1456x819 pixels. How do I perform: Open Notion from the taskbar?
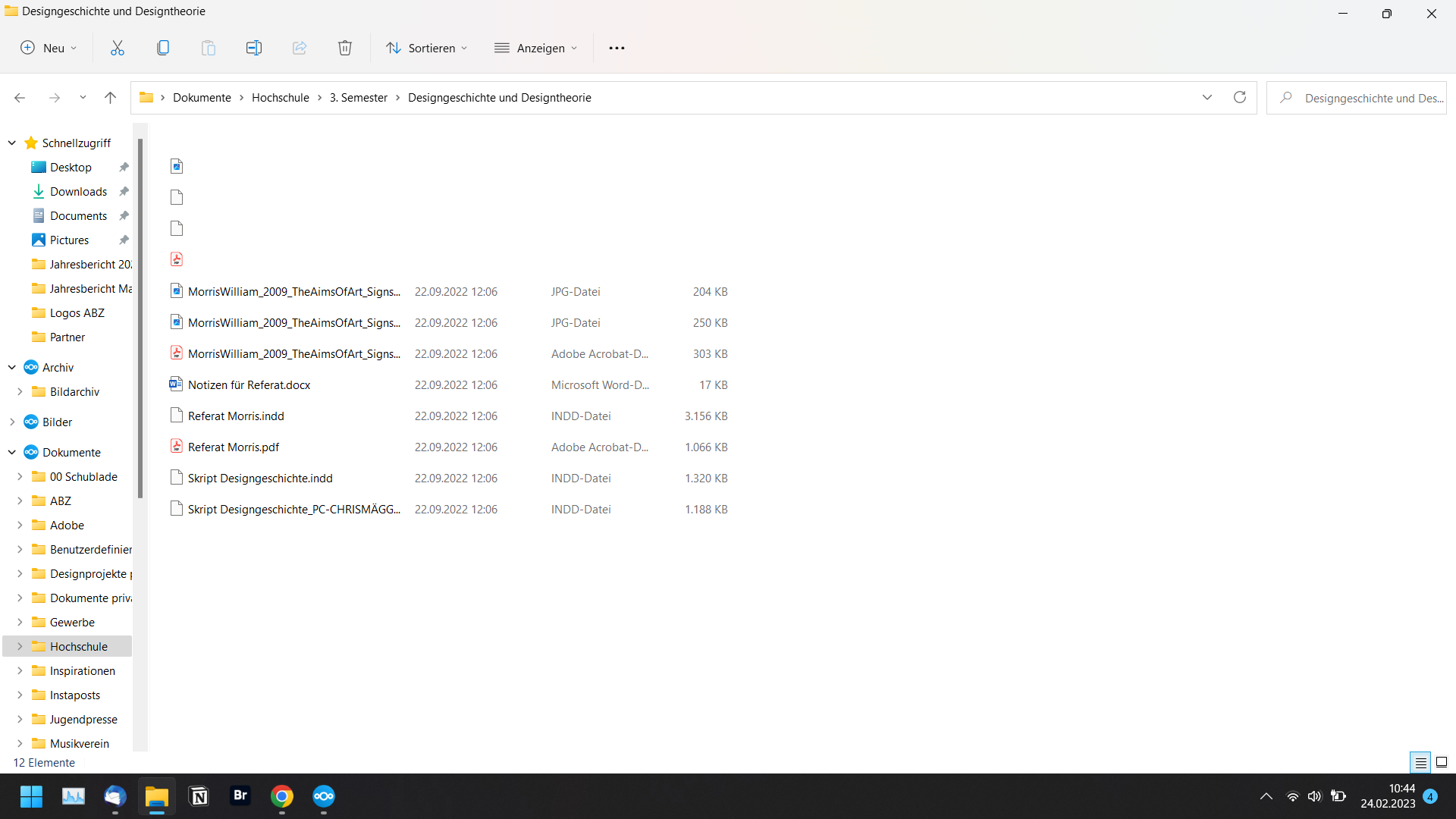199,795
